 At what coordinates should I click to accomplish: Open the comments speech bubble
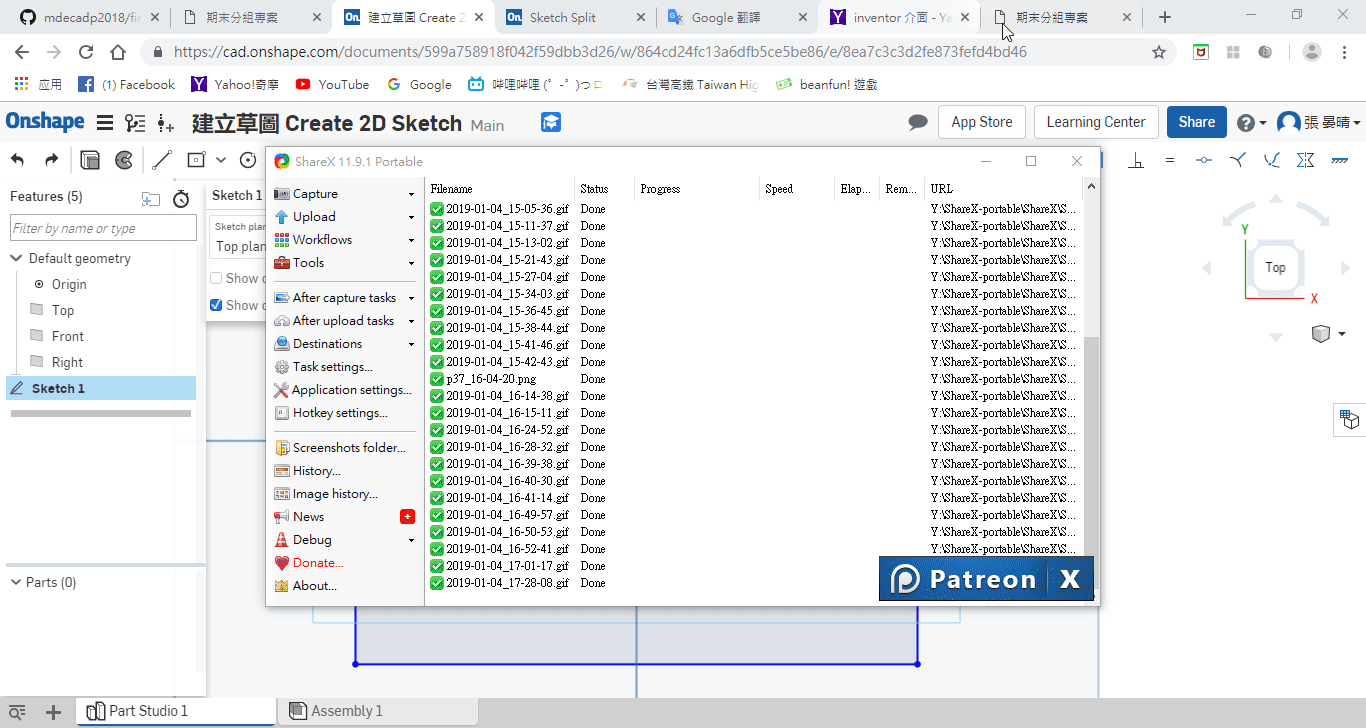click(x=918, y=122)
